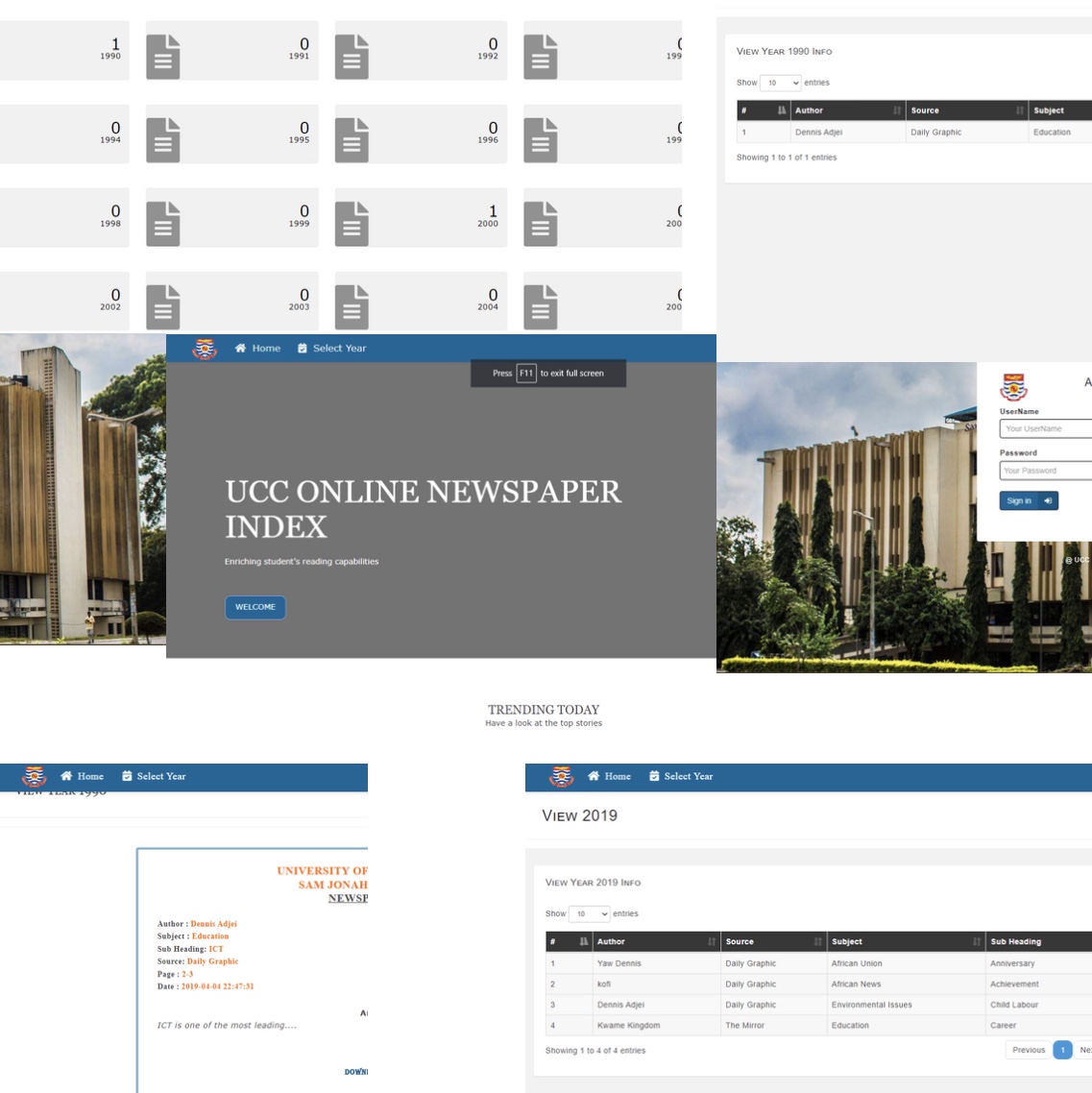The height and width of the screenshot is (1093, 1092).
Task: Click the UCC crest in the View 2019 navbar
Action: pos(562,776)
